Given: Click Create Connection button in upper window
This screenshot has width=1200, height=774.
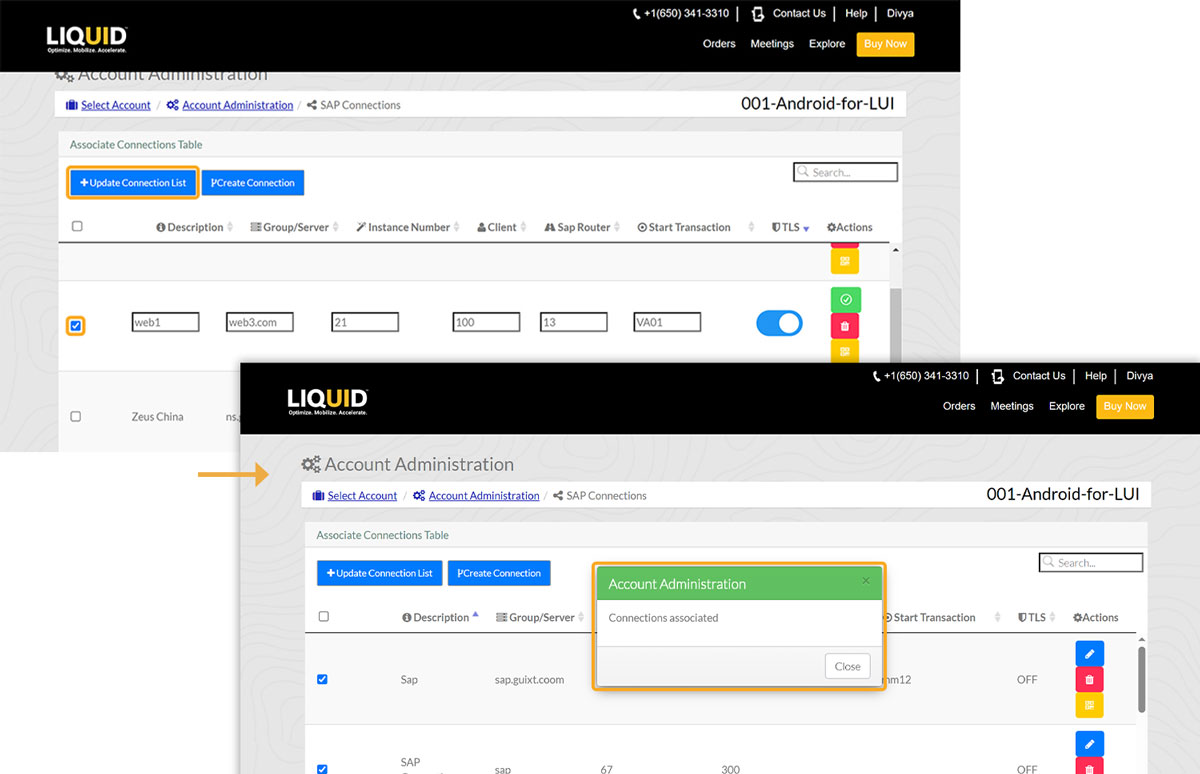Looking at the screenshot, I should (x=253, y=183).
